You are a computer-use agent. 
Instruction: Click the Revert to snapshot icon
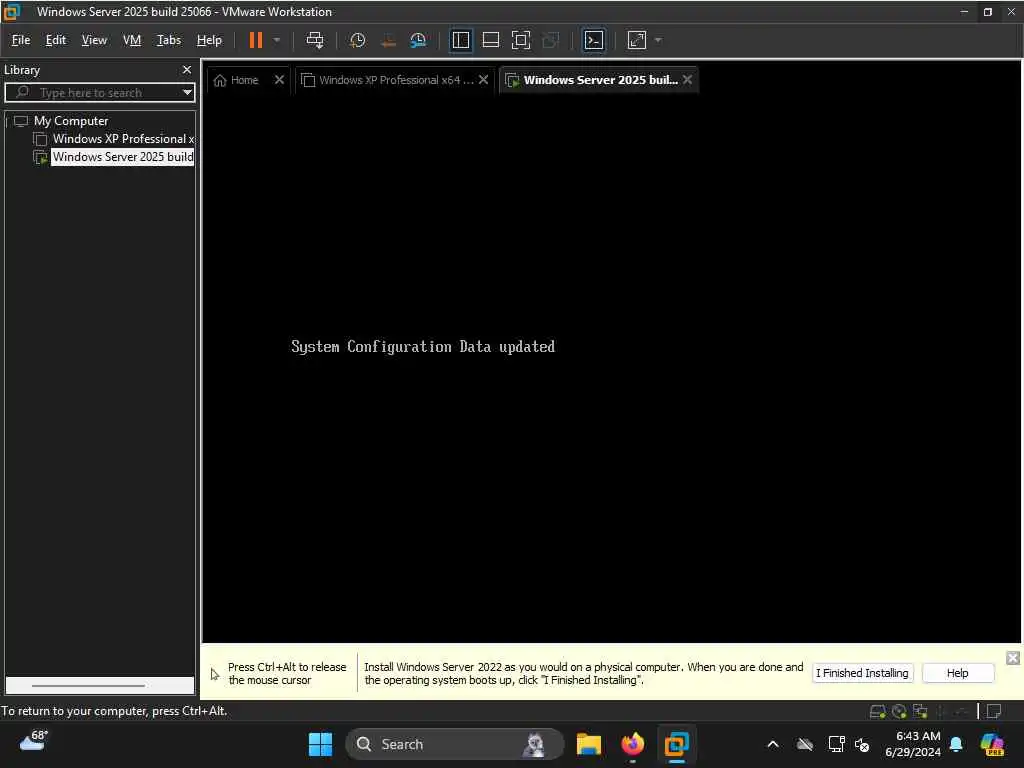(388, 40)
